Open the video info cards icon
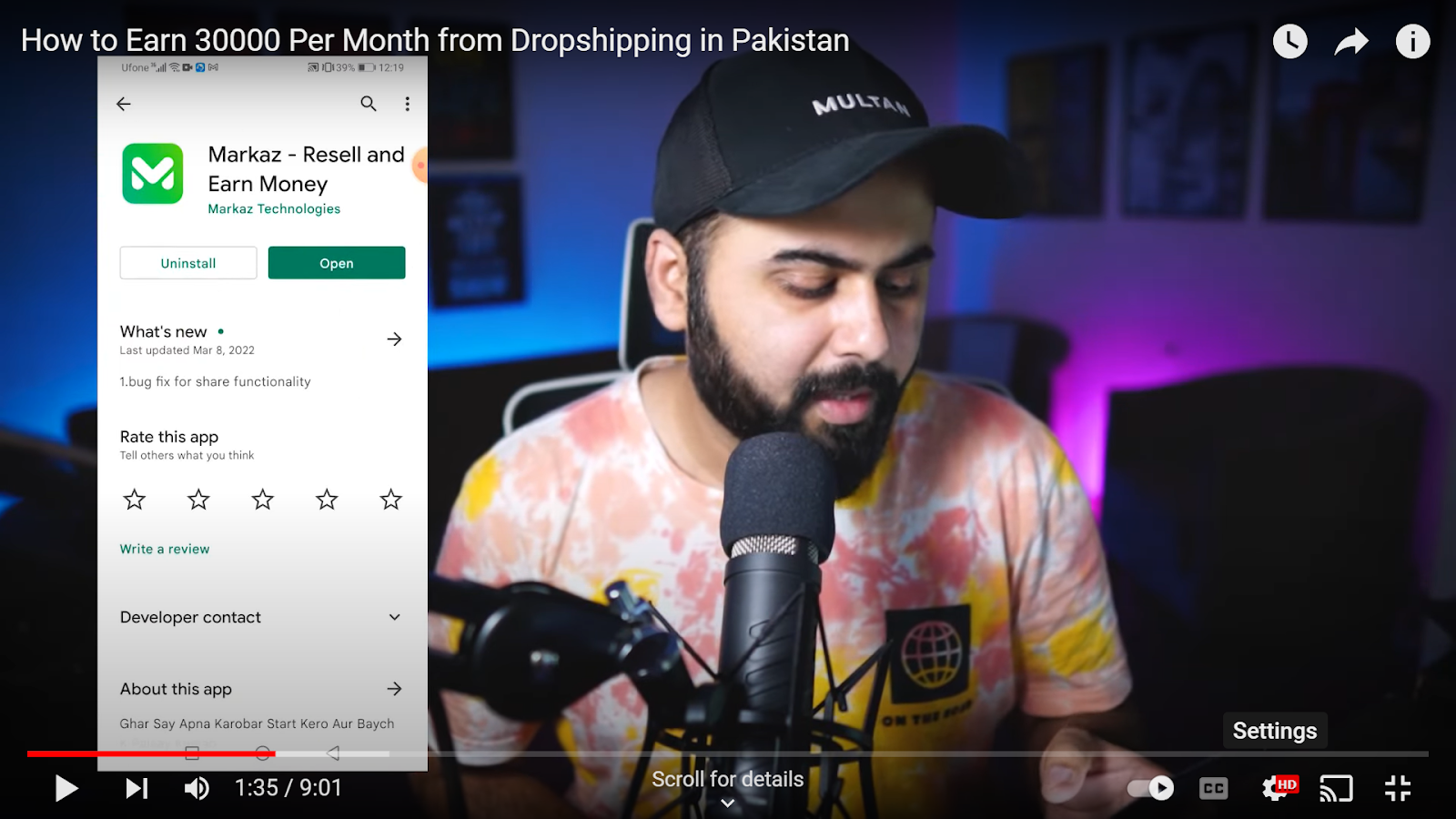 click(1412, 41)
